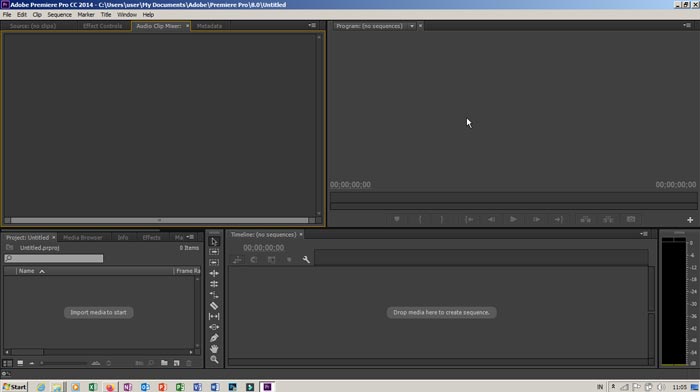Switch to the Effect Controls tab
The image size is (700, 392).
click(x=102, y=26)
